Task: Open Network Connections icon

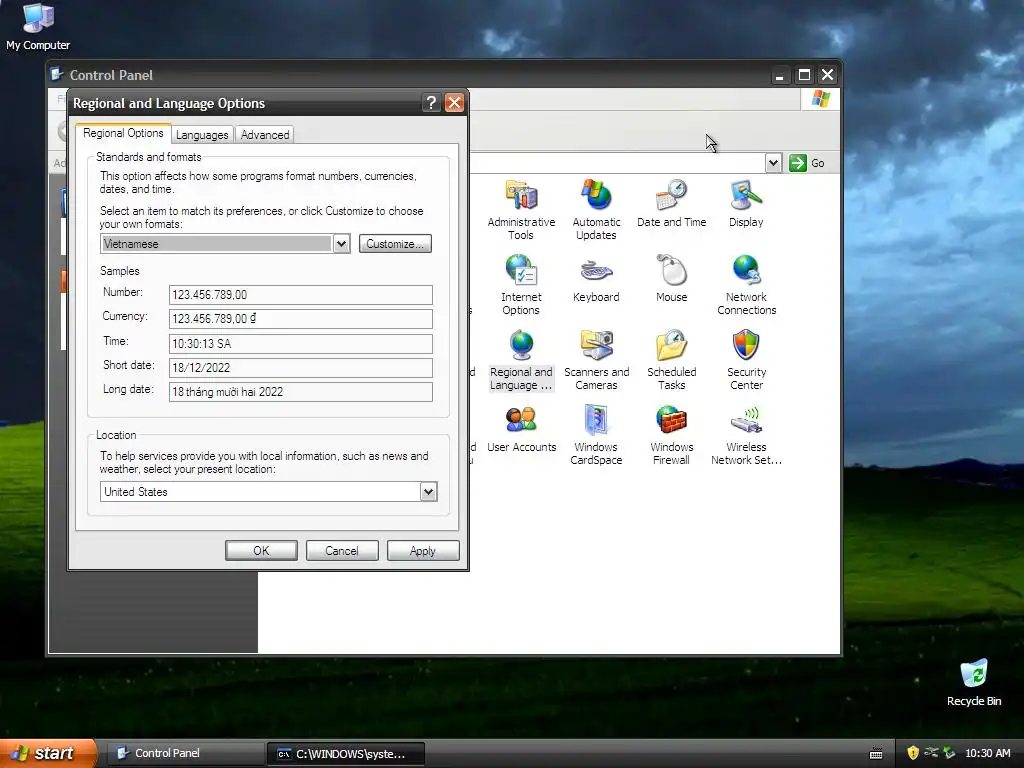Action: (746, 285)
